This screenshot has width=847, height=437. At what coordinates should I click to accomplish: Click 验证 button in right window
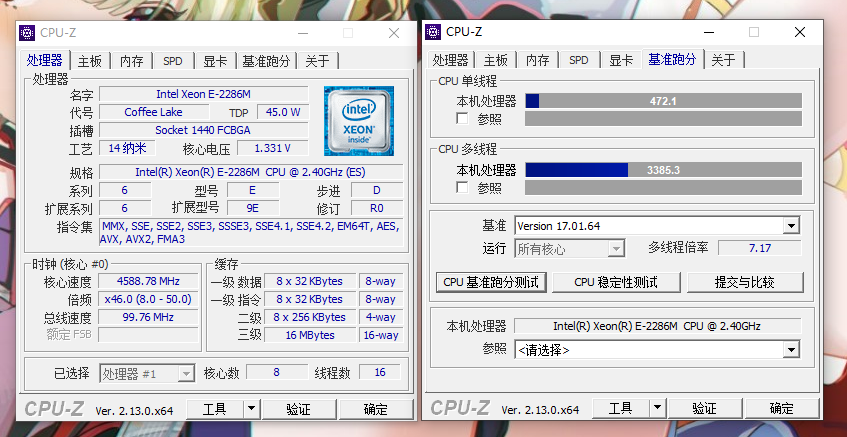point(705,408)
